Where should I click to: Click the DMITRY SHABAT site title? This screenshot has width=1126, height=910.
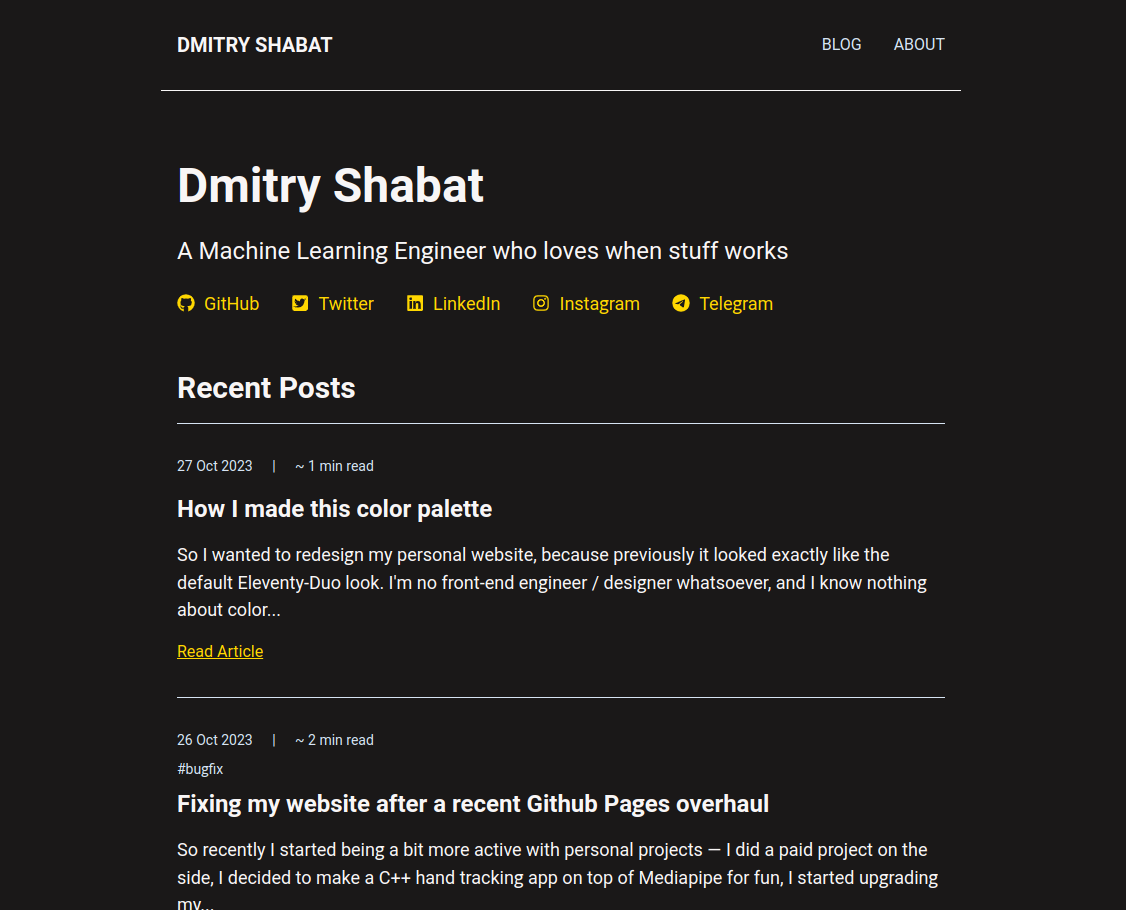tap(254, 45)
